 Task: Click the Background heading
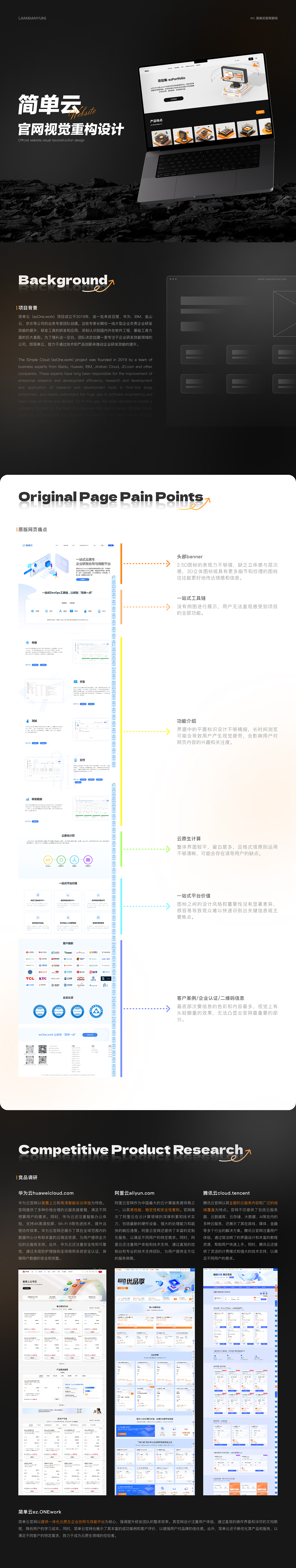tap(63, 280)
